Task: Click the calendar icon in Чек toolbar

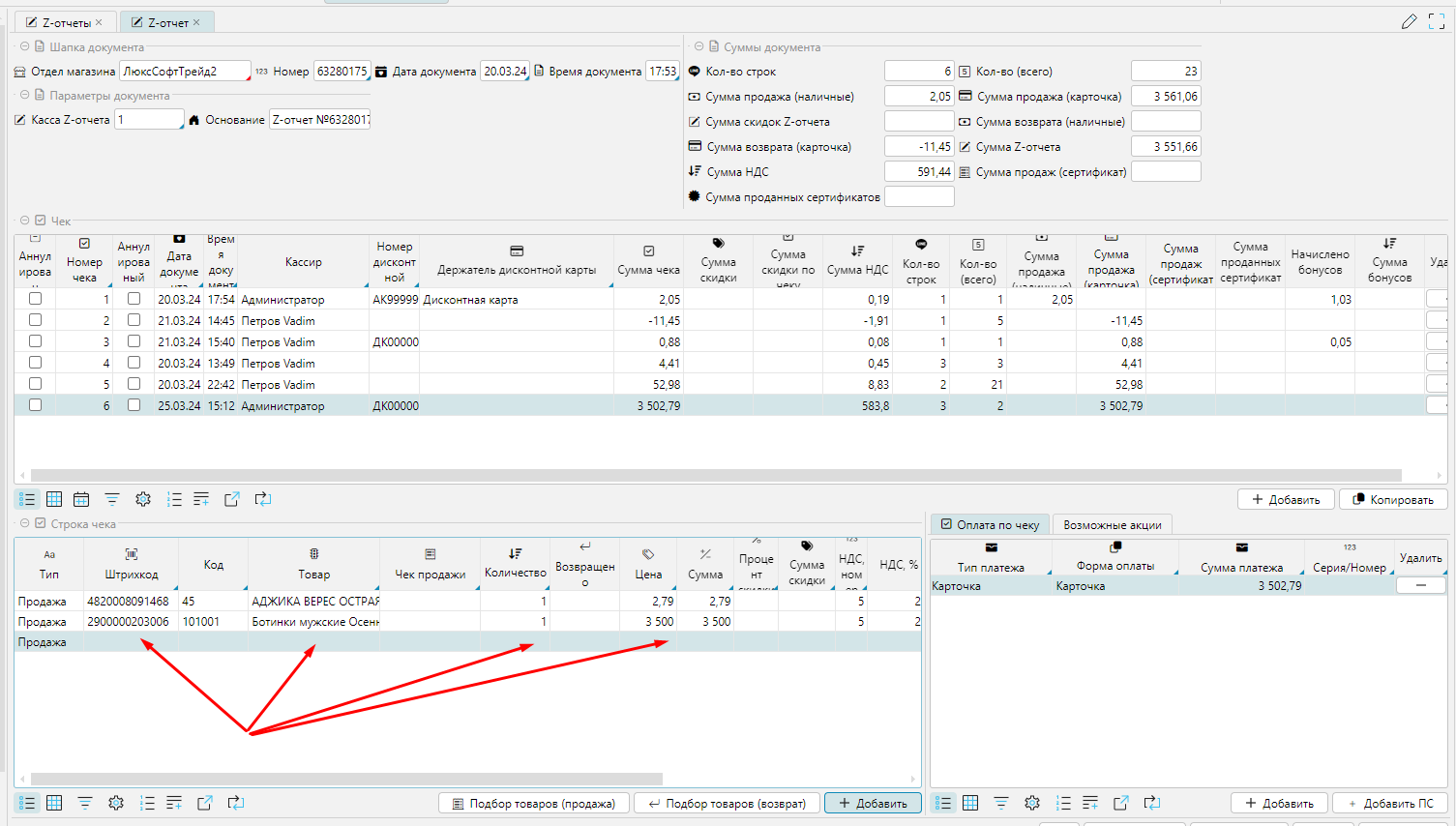Action: [81, 499]
